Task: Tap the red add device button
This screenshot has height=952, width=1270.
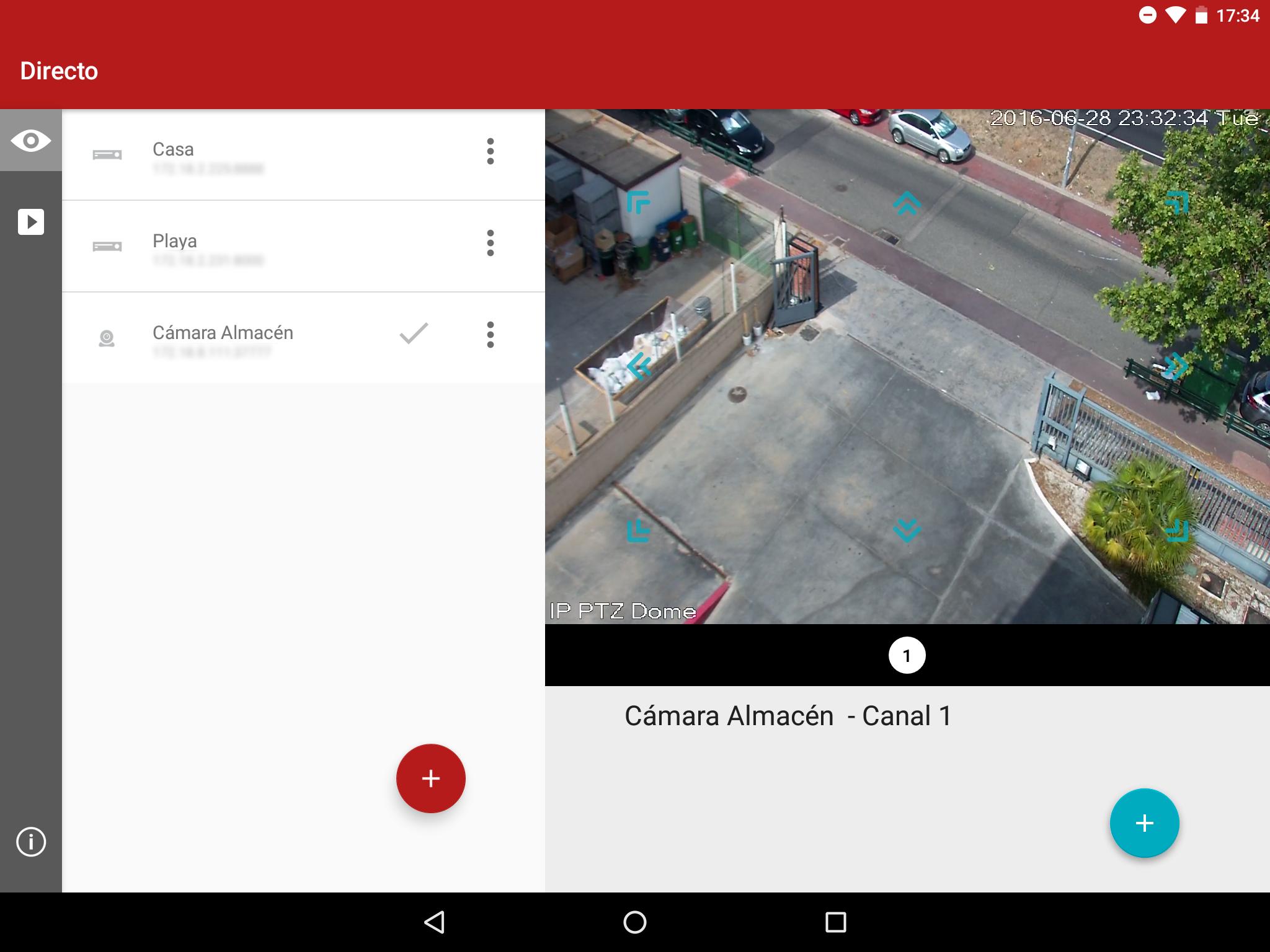Action: tap(431, 778)
